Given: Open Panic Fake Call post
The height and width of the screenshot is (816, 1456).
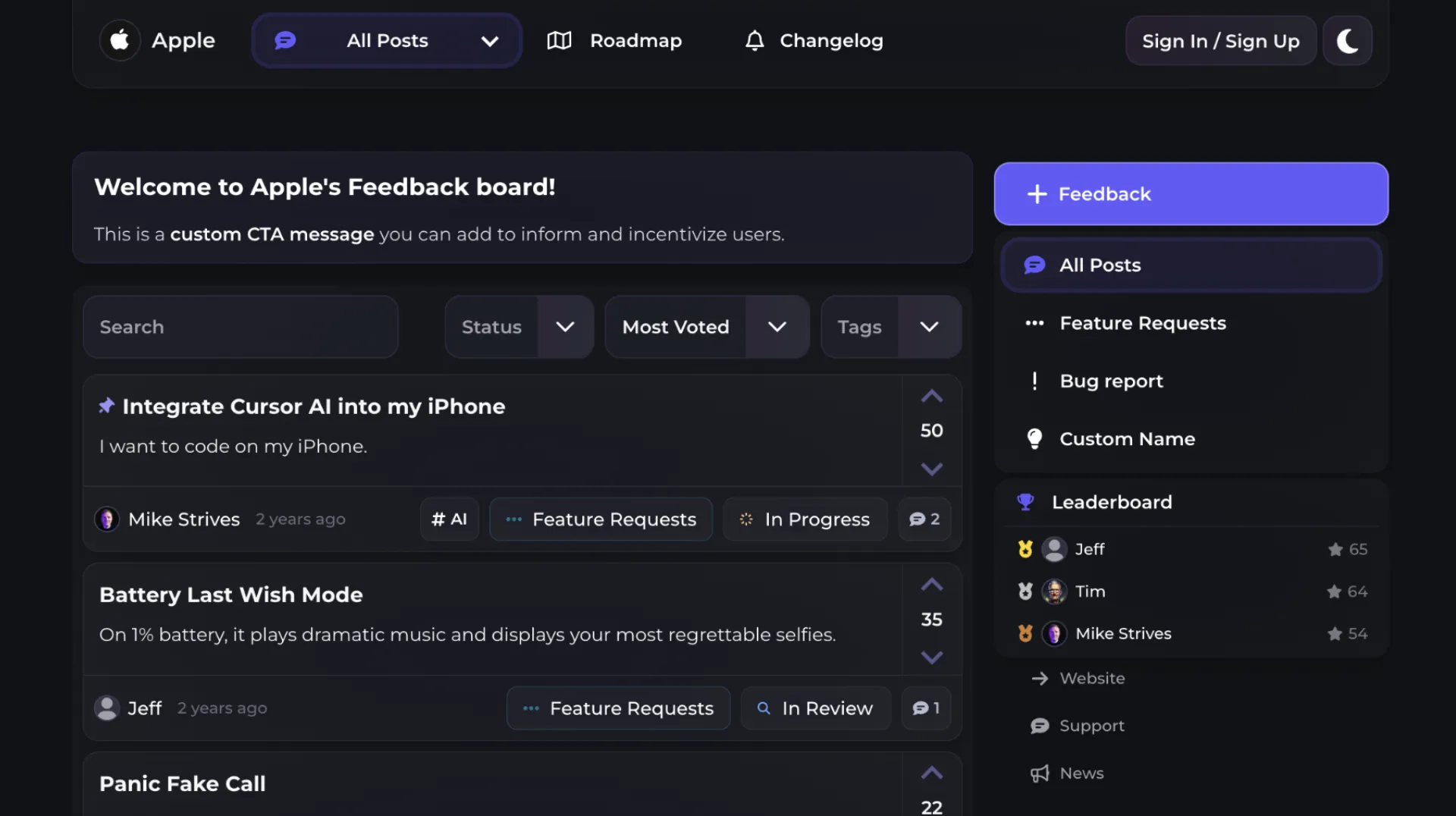Looking at the screenshot, I should pyautogui.click(x=183, y=783).
